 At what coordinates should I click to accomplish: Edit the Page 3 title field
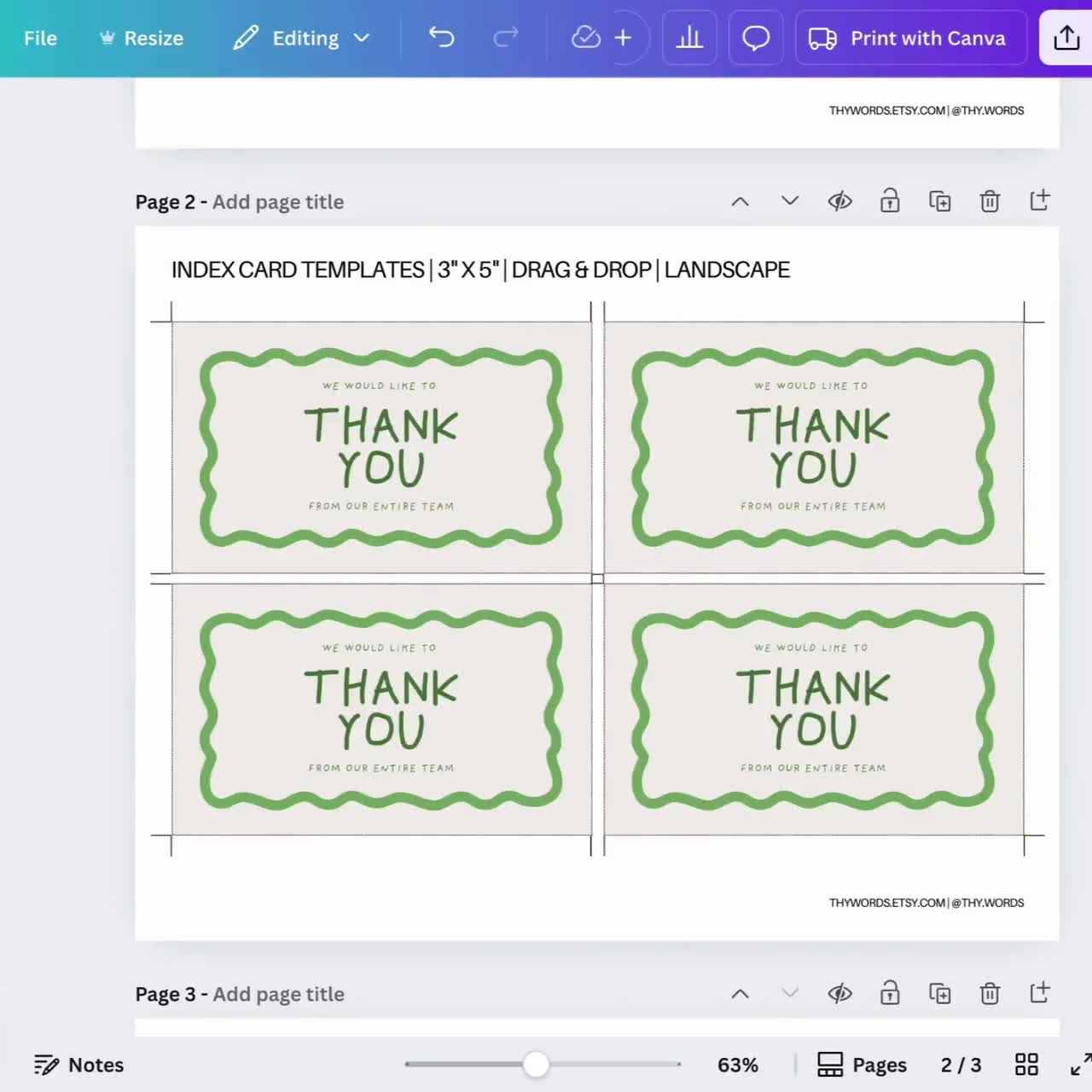pyautogui.click(x=278, y=994)
